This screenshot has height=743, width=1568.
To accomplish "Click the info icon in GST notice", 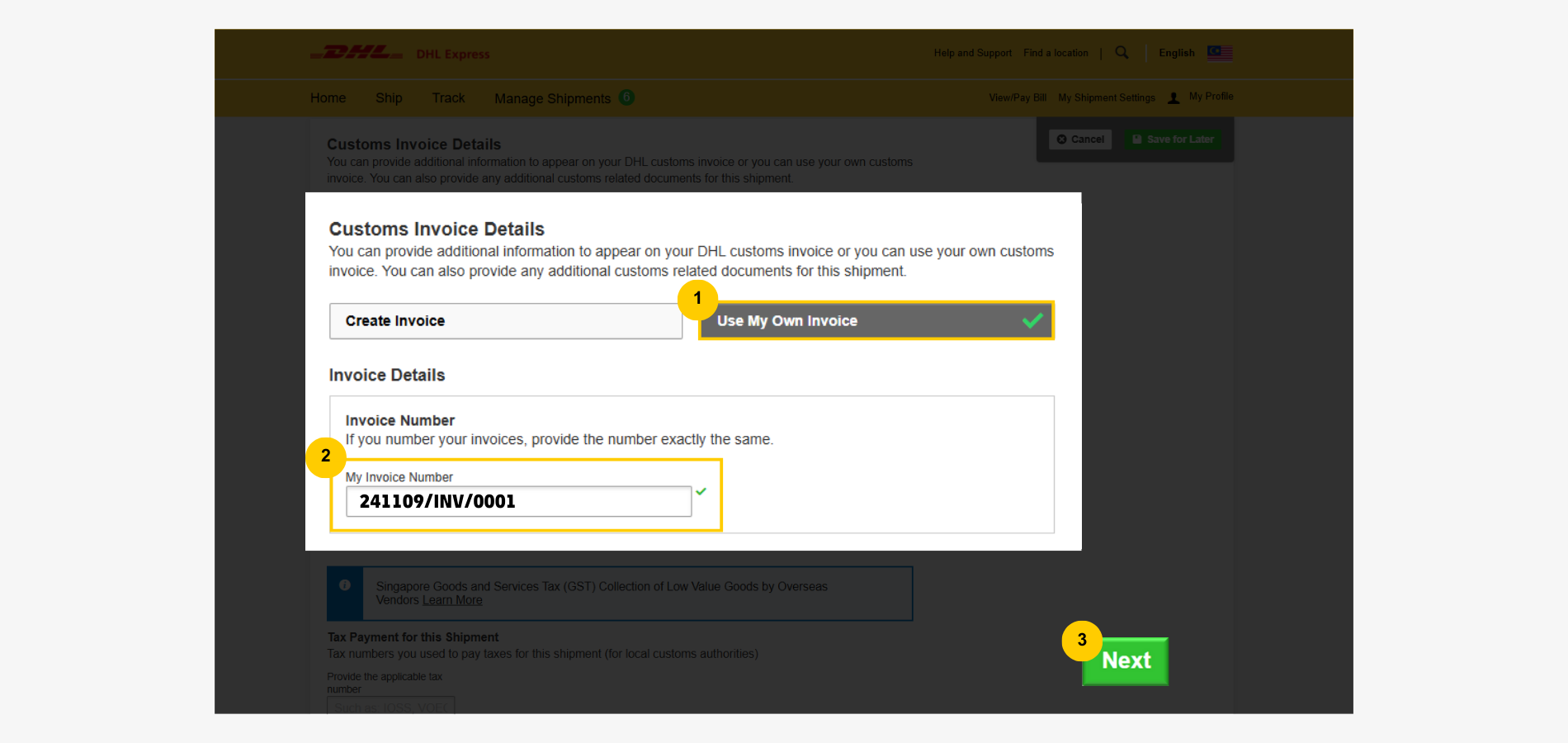I will coord(345,585).
